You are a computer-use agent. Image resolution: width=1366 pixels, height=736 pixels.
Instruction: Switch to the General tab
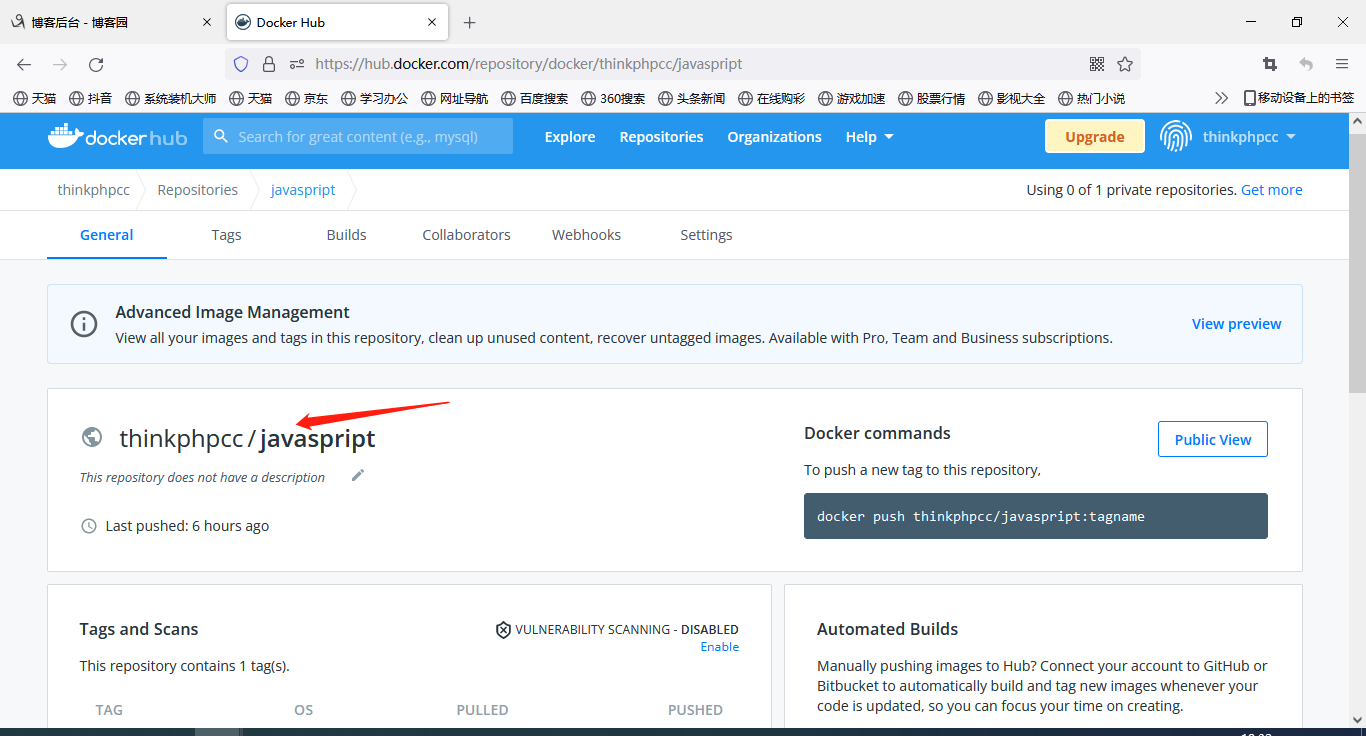(107, 235)
